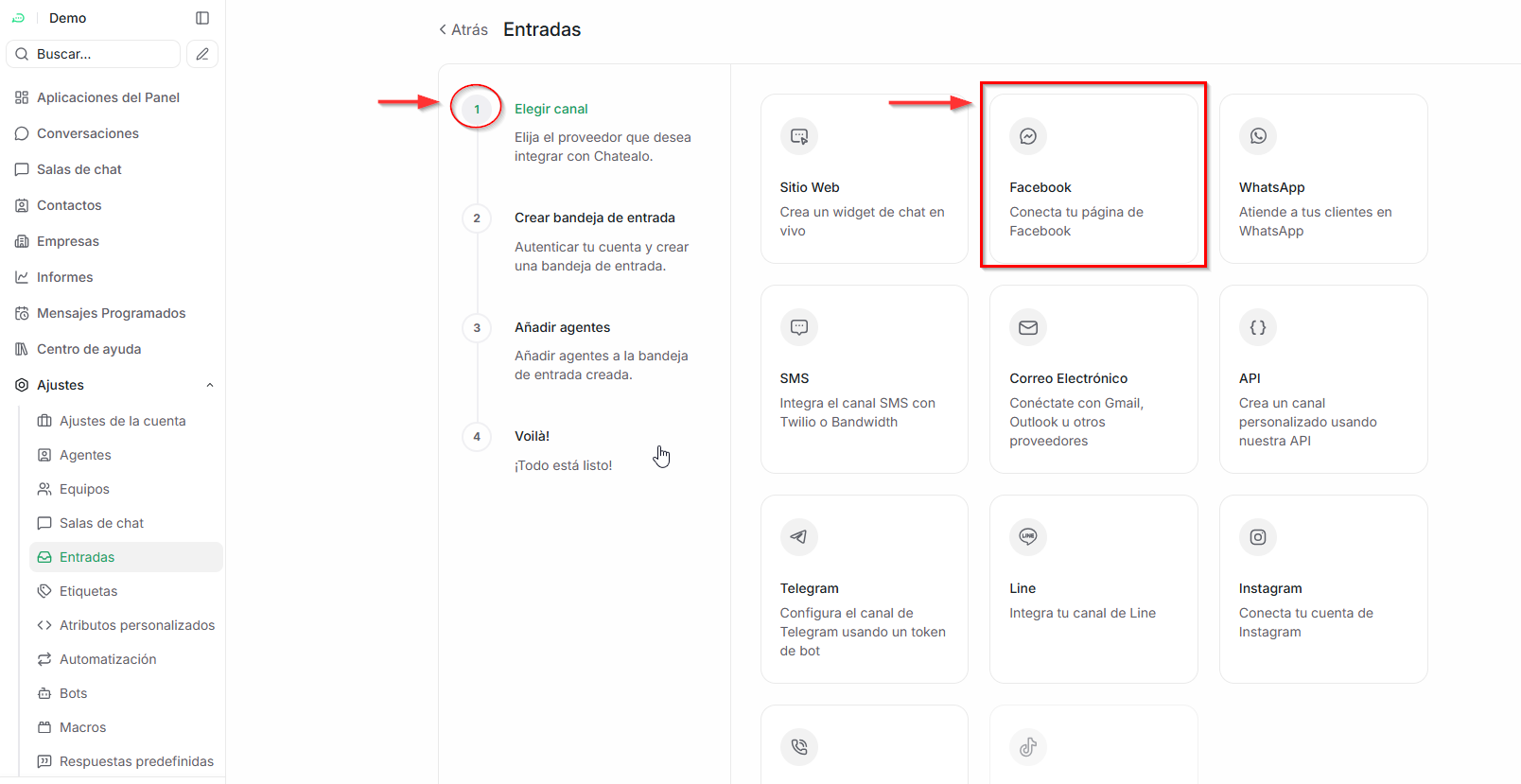Open Automatización settings item
Image resolution: width=1521 pixels, height=784 pixels.
coord(108,659)
